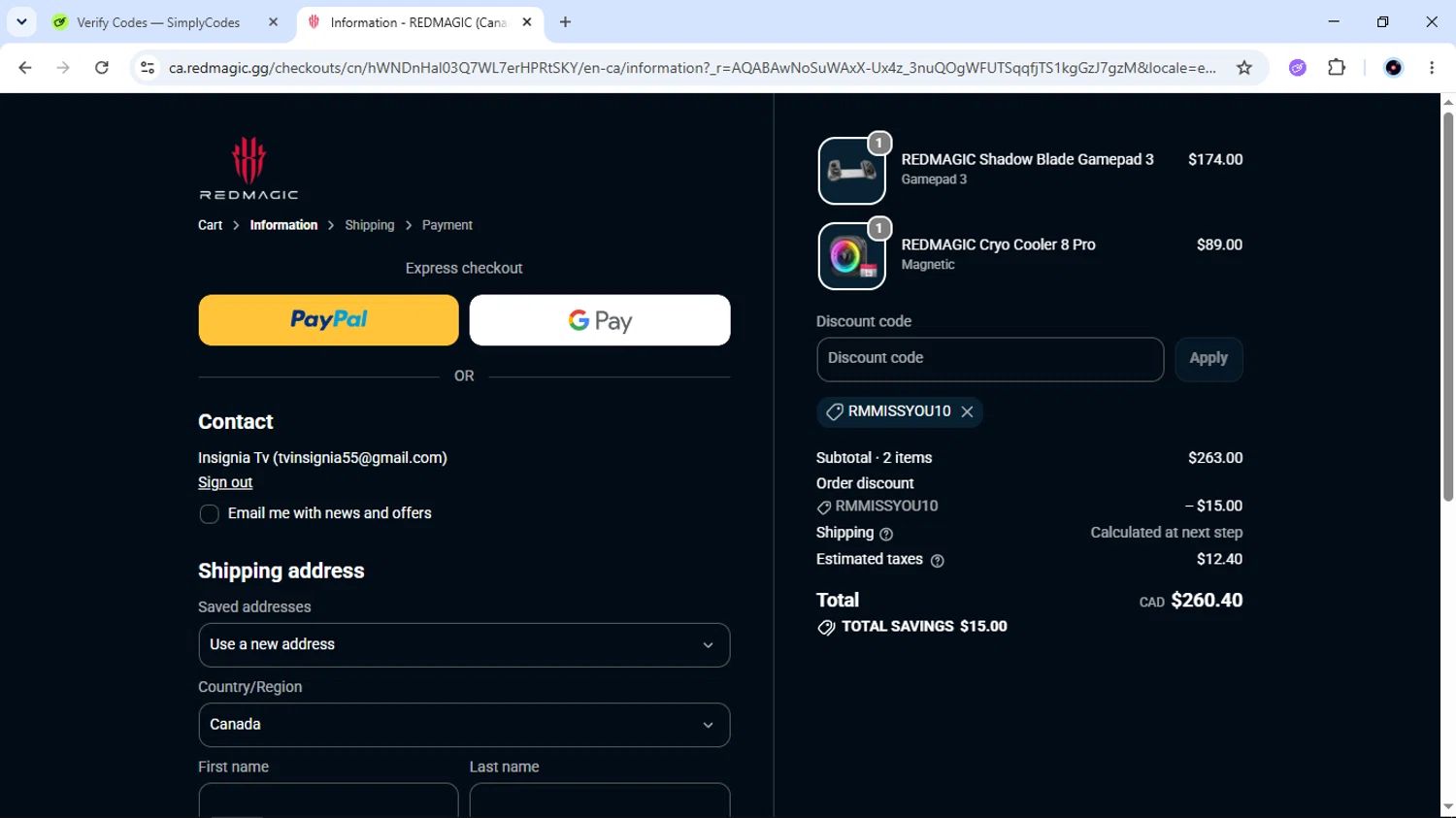Click the Shadow Blade Gamepad 3 thumbnail
The image size is (1456, 818).
tap(851, 171)
